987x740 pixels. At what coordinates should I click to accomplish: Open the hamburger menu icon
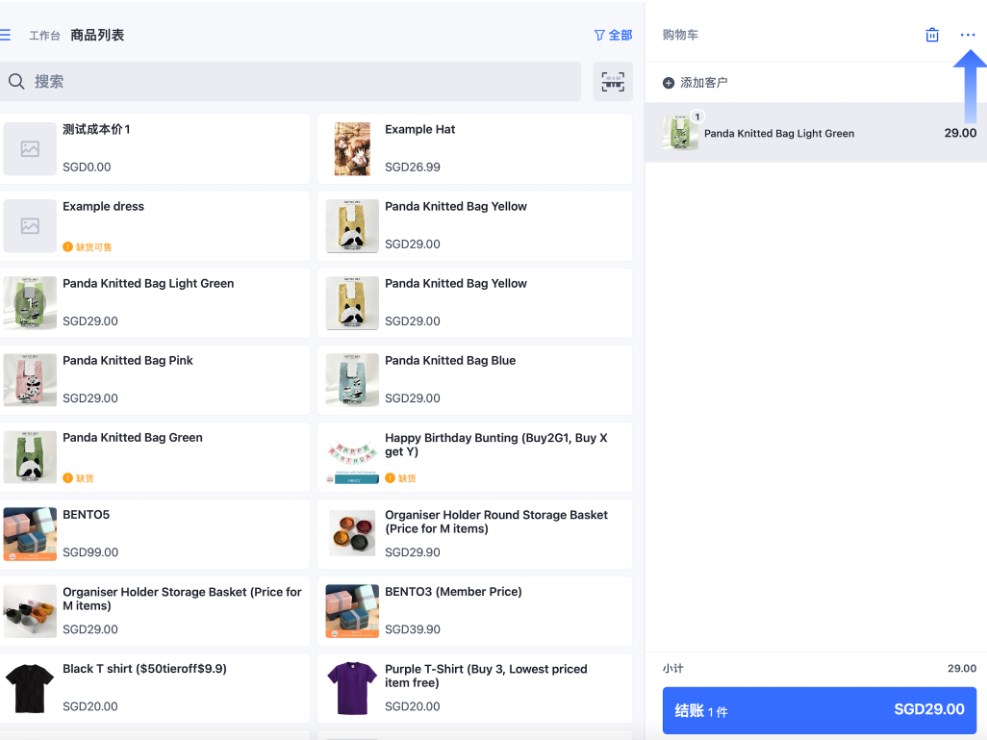(x=5, y=35)
